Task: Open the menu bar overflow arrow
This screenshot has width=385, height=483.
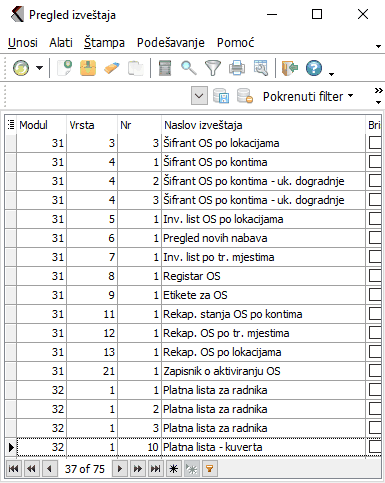Action: pyautogui.click(x=378, y=46)
